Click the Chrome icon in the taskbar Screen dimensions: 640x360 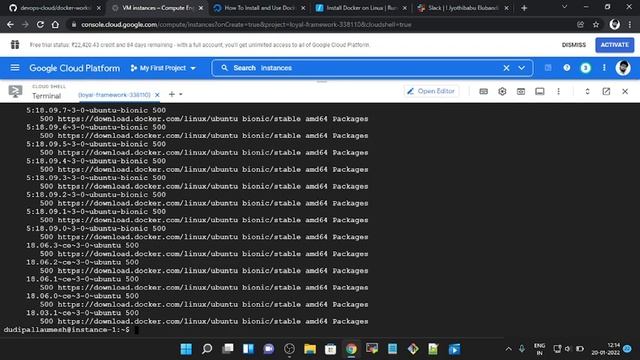click(x=351, y=349)
